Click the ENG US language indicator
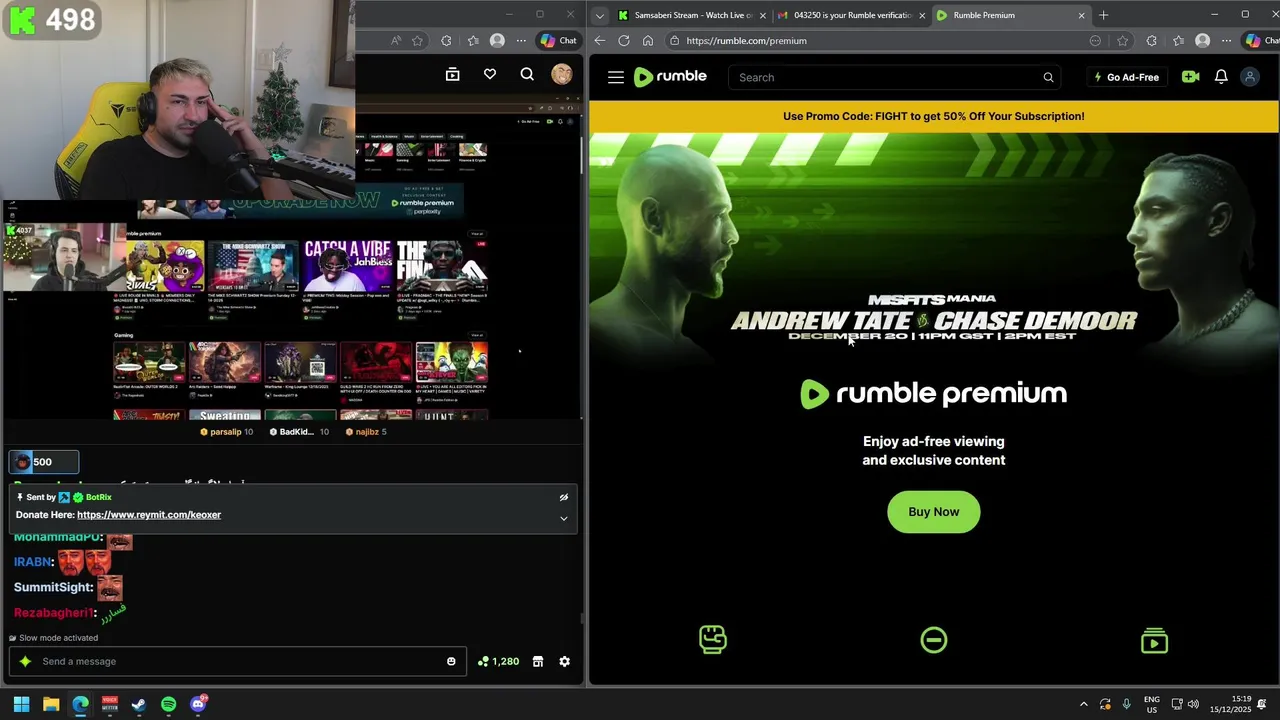 (1151, 704)
